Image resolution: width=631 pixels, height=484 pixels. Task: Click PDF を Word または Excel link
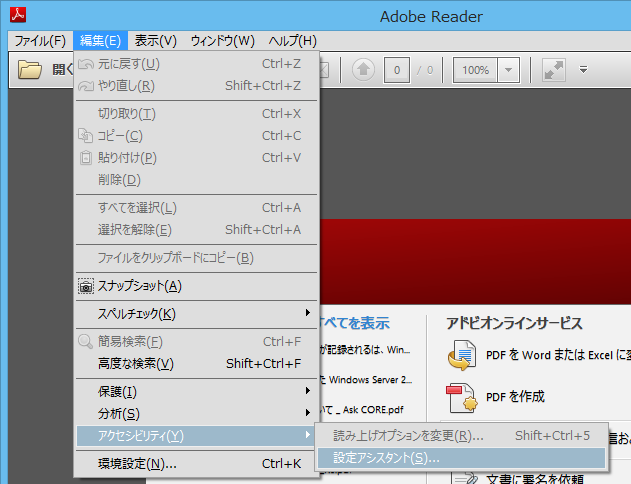point(559,355)
